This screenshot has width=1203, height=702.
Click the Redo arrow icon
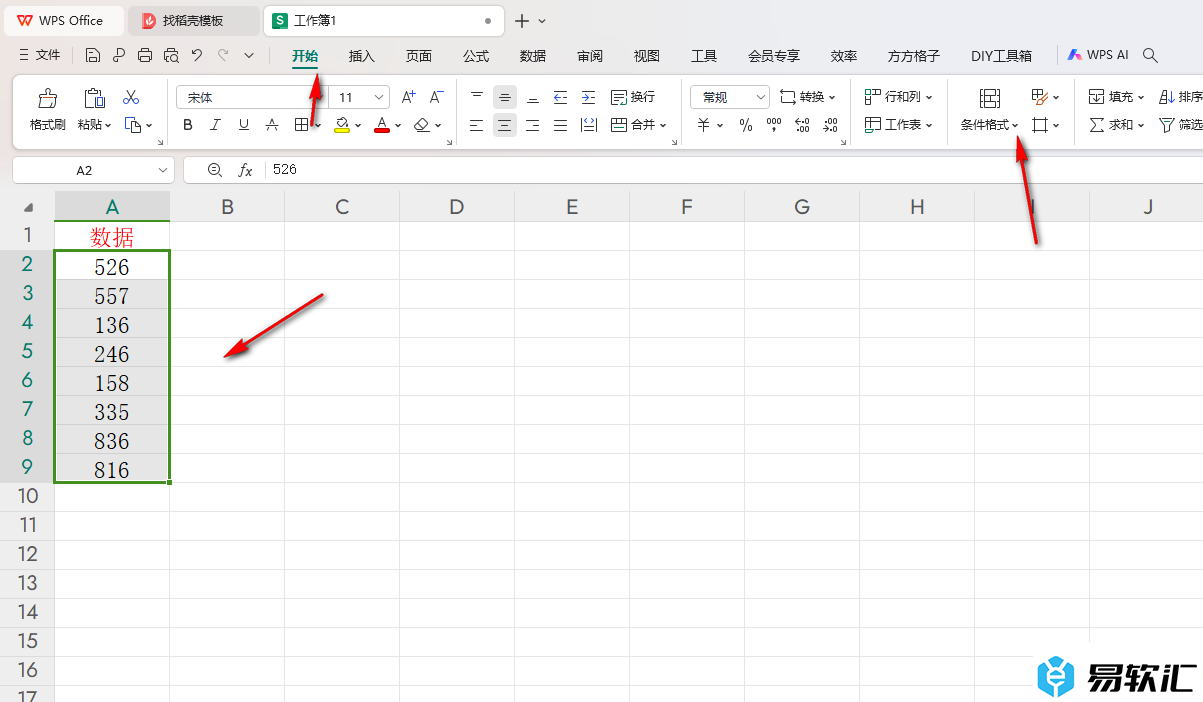pos(223,56)
